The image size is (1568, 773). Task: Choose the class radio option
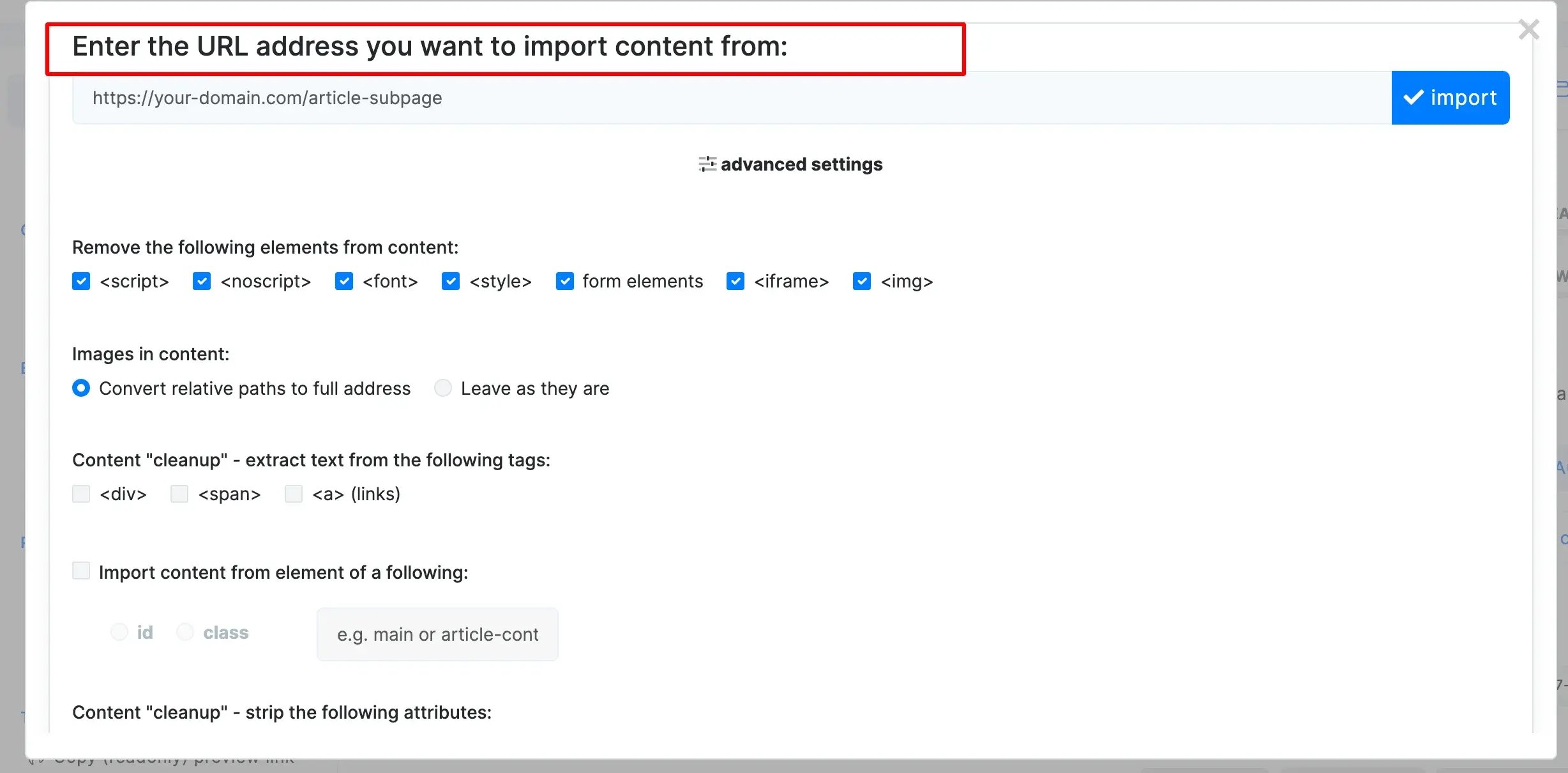tap(185, 632)
